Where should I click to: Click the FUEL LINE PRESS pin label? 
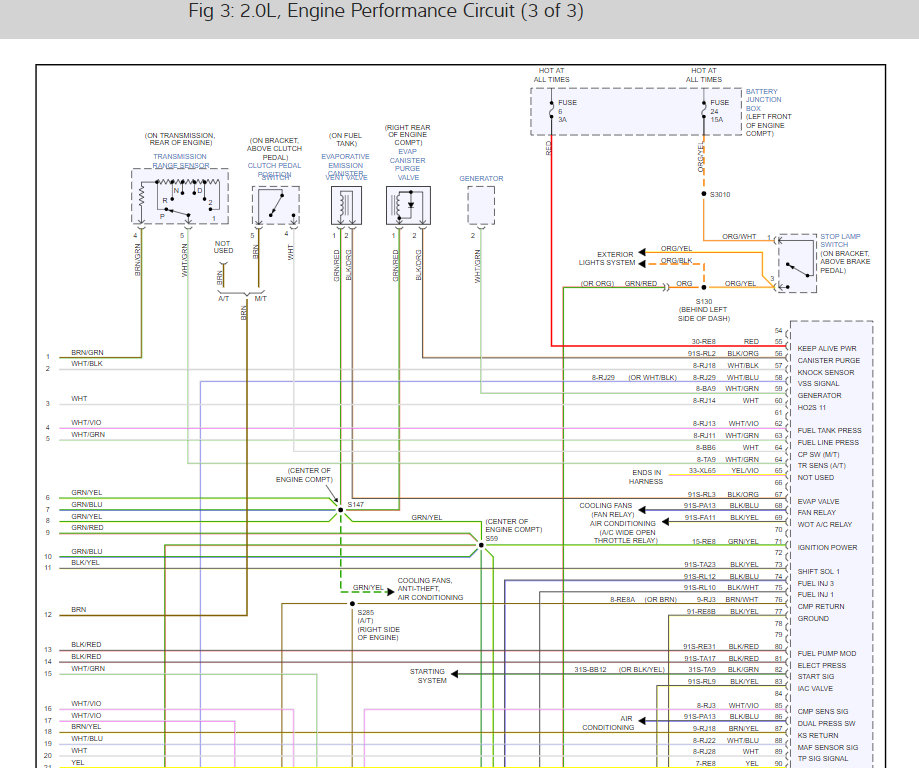(828, 442)
